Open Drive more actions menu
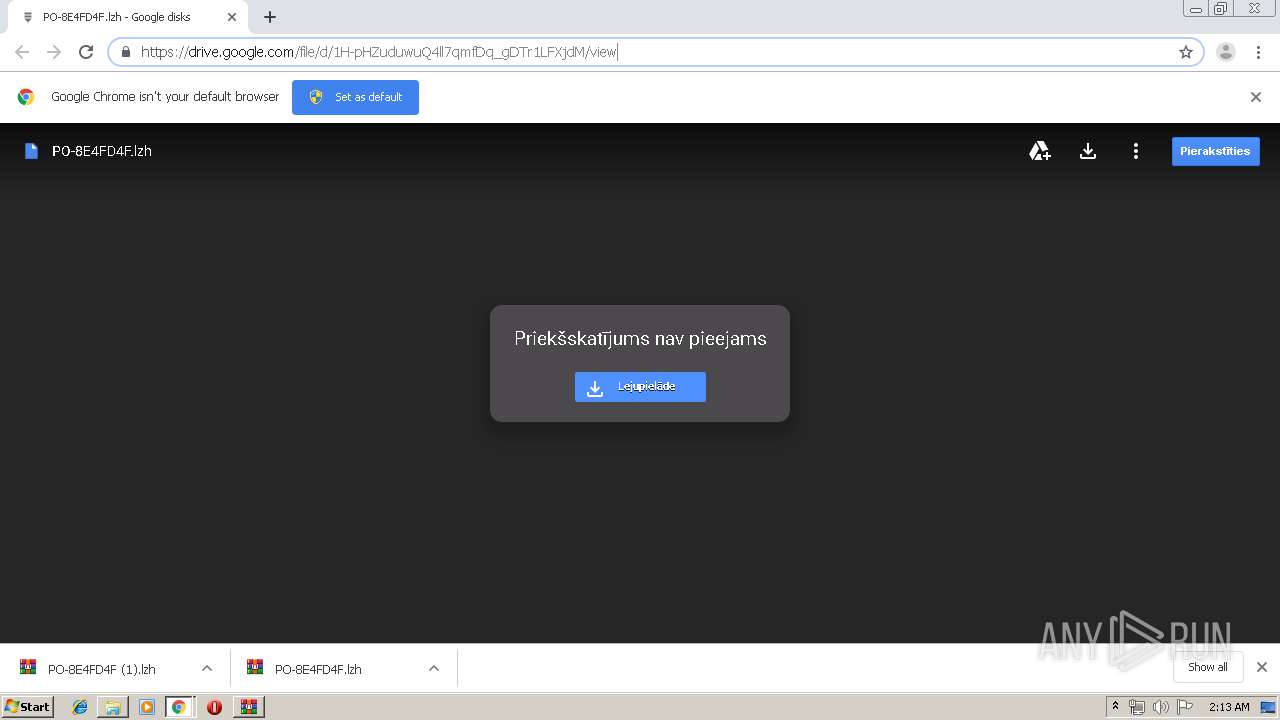 click(1136, 151)
